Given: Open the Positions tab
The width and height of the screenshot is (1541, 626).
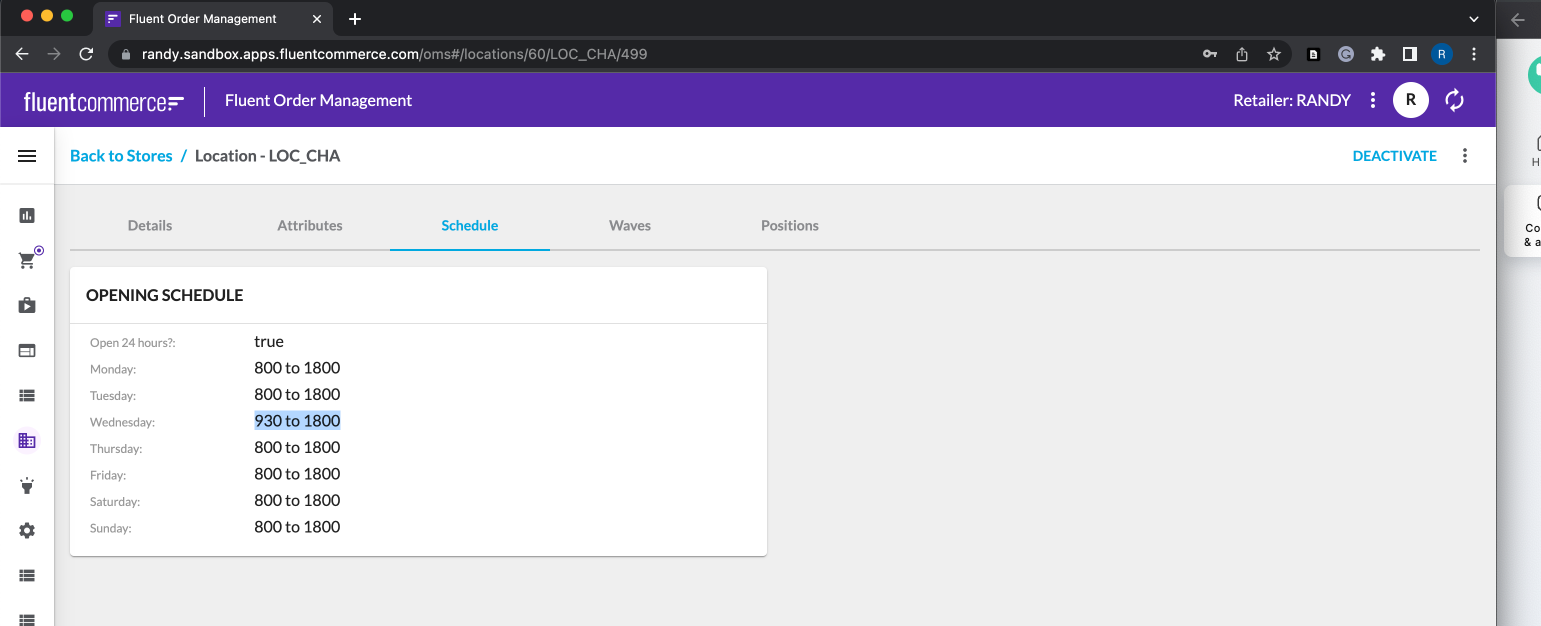Looking at the screenshot, I should point(789,226).
